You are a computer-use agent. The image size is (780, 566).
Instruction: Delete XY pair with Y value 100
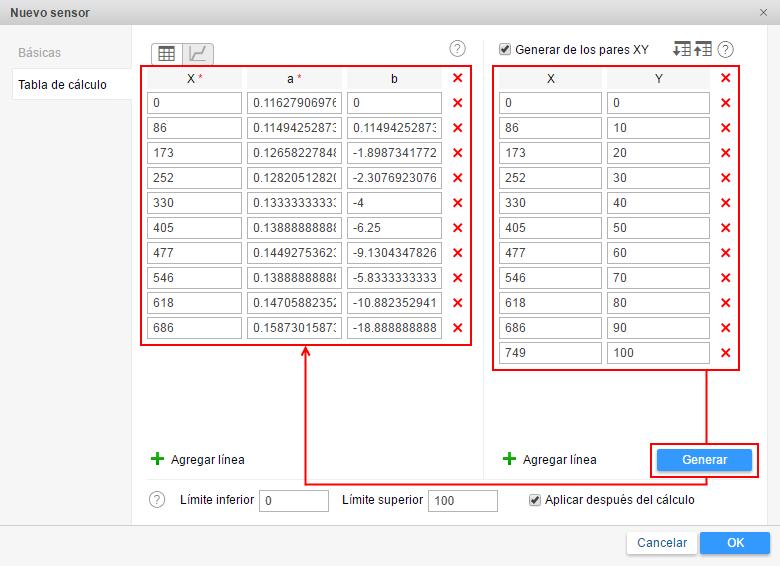click(x=725, y=353)
